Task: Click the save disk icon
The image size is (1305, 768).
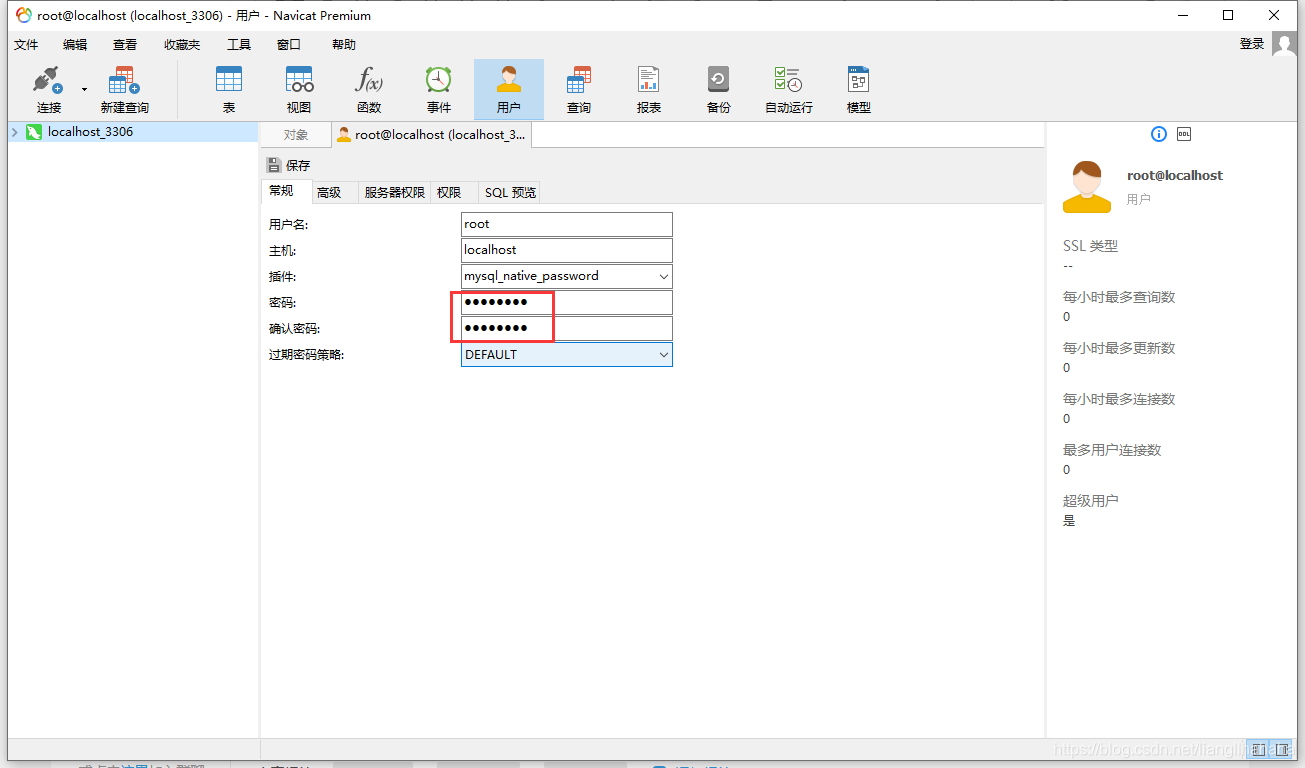Action: 274,165
